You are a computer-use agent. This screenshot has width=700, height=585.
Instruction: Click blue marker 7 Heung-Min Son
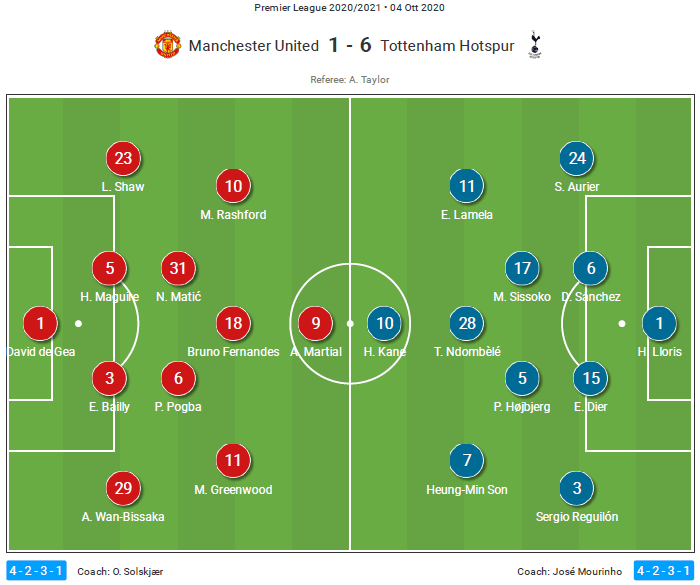pyautogui.click(x=467, y=460)
